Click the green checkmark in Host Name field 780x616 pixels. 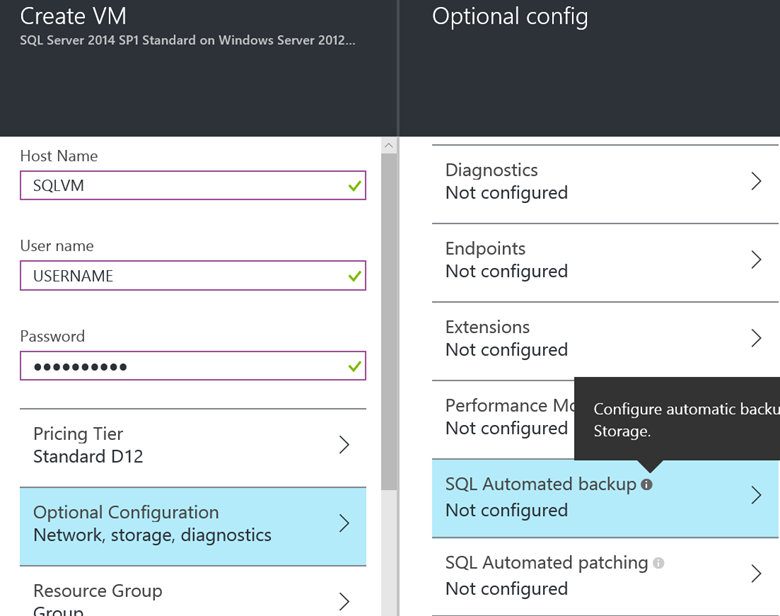[355, 186]
